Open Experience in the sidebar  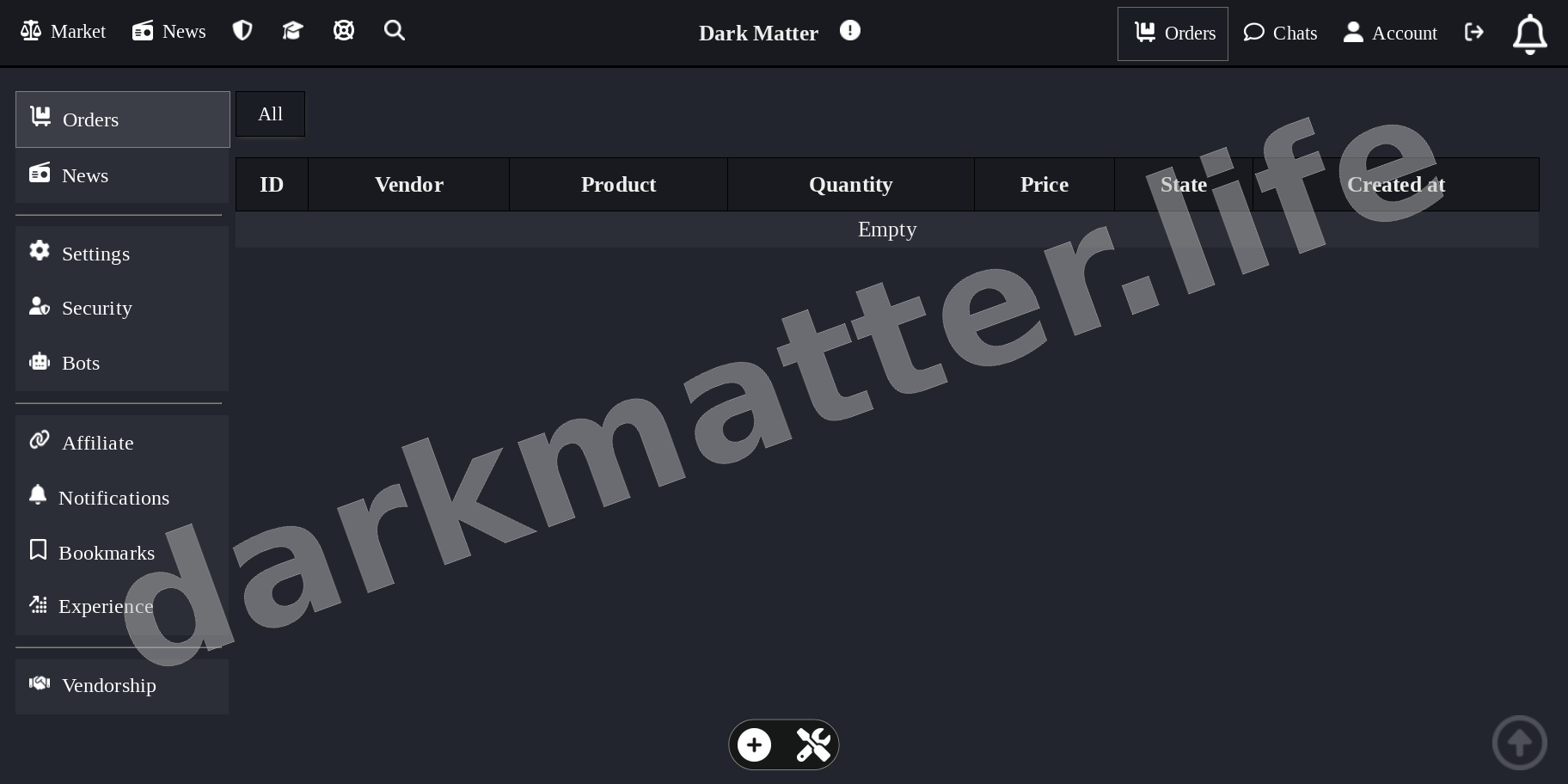tap(122, 606)
